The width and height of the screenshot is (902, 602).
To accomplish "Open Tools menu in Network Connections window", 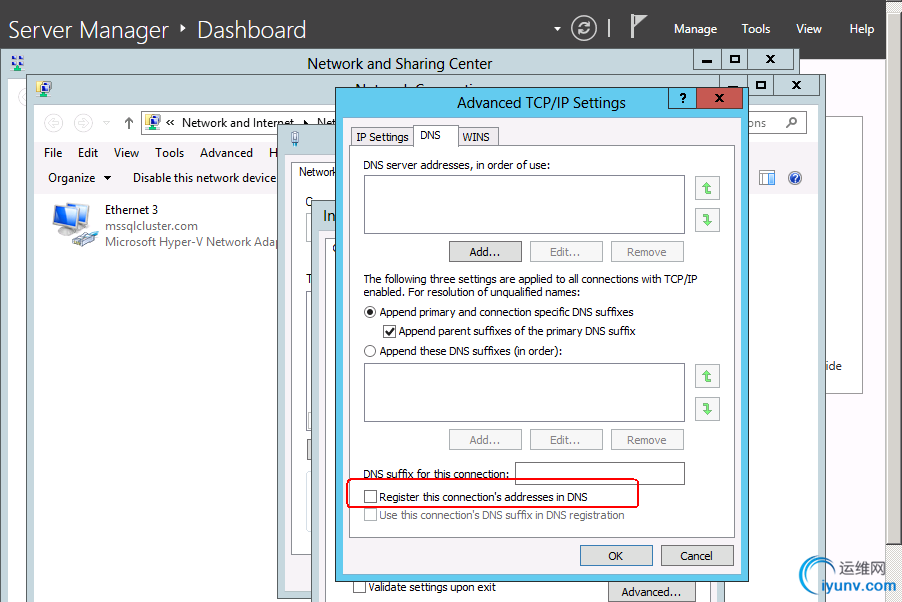I will (x=169, y=153).
